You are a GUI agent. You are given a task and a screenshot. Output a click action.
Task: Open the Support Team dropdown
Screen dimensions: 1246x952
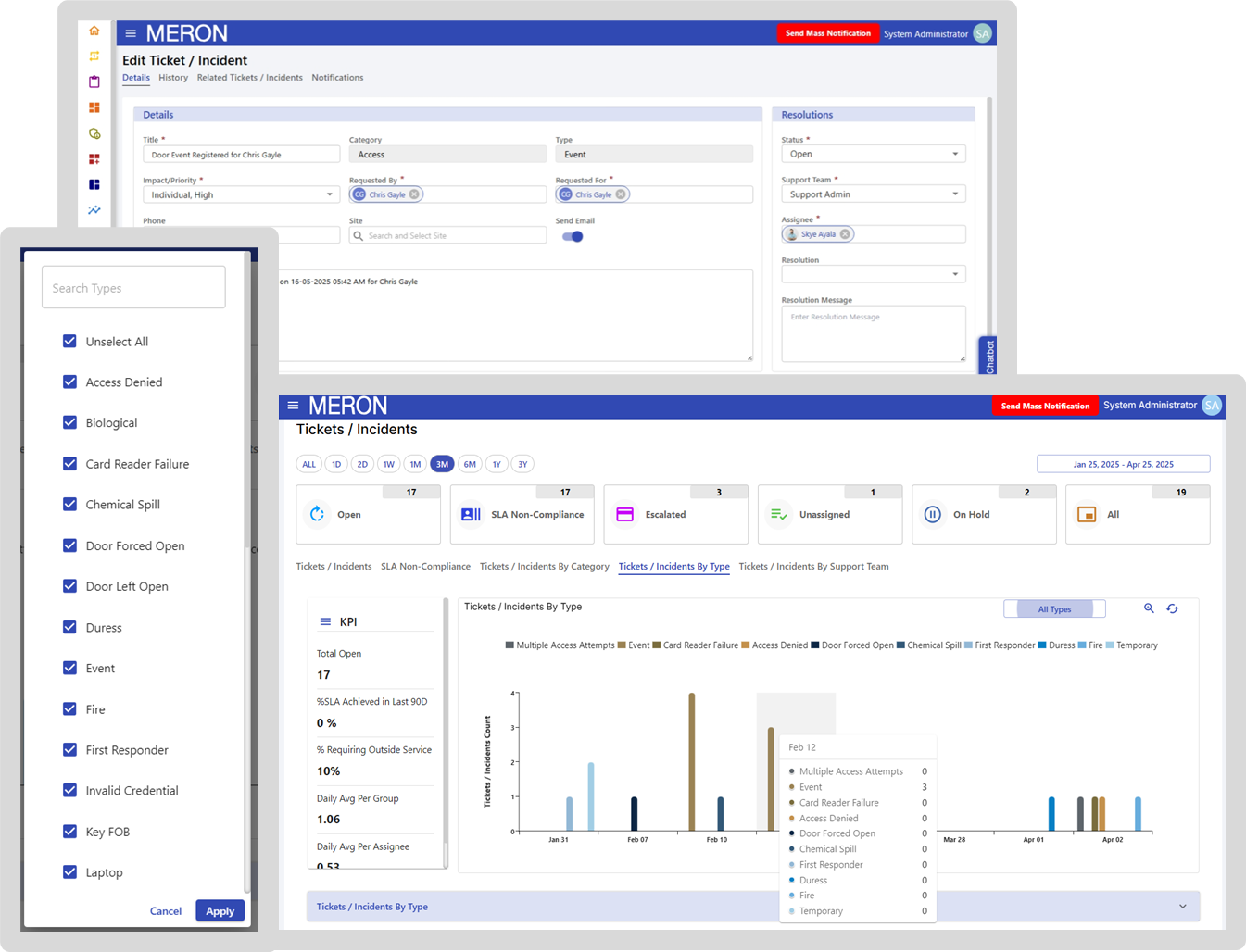pos(873,194)
